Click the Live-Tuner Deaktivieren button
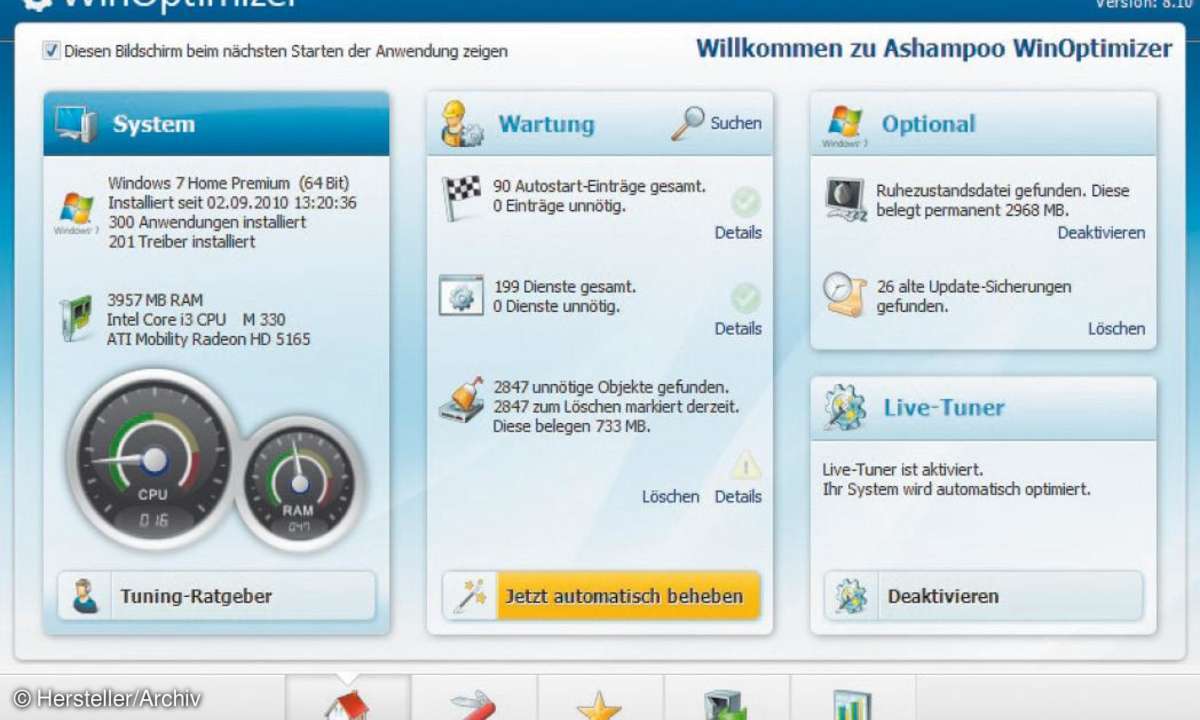Image resolution: width=1200 pixels, height=720 pixels. click(x=983, y=596)
